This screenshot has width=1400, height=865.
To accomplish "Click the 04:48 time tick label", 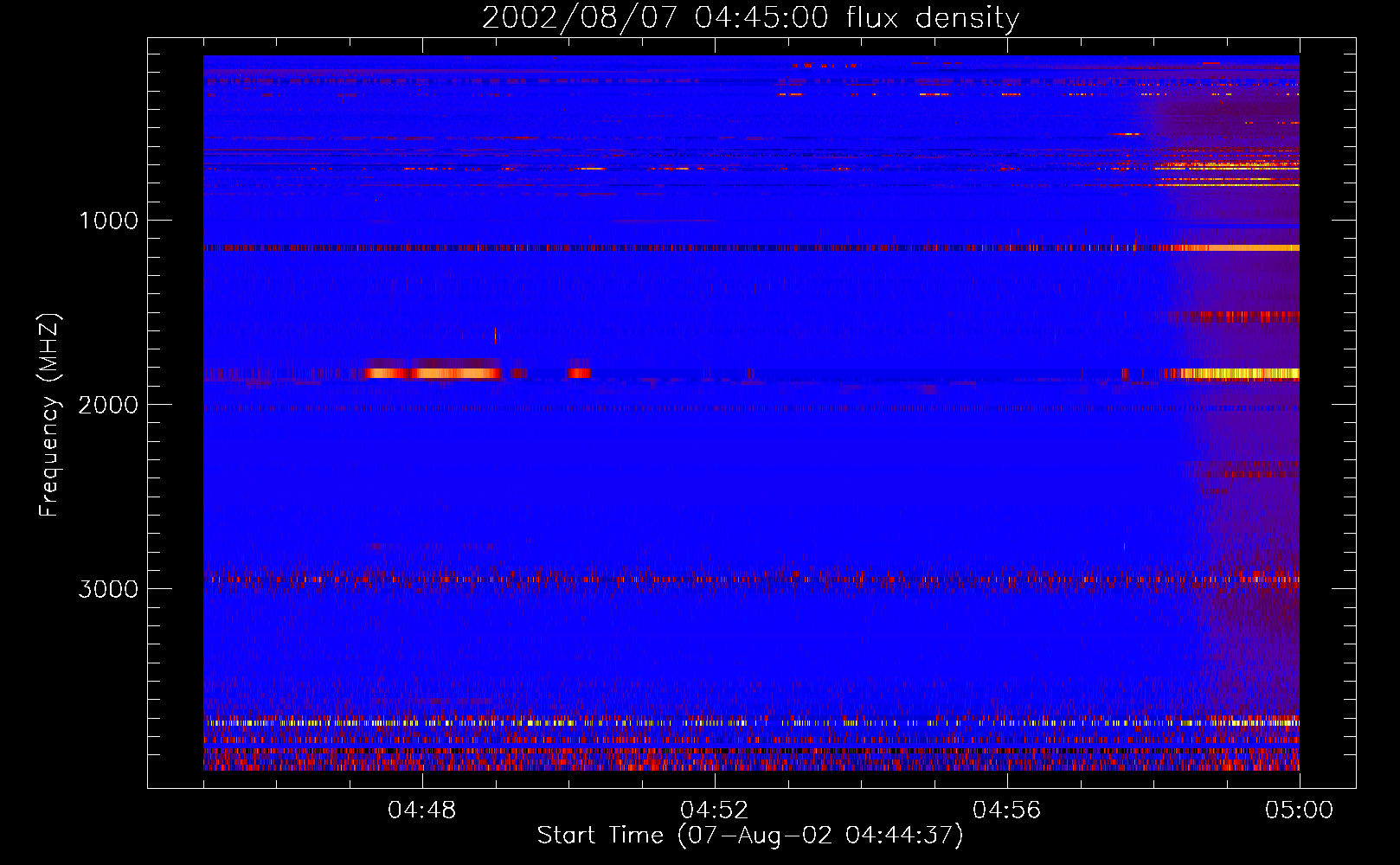I will [422, 811].
